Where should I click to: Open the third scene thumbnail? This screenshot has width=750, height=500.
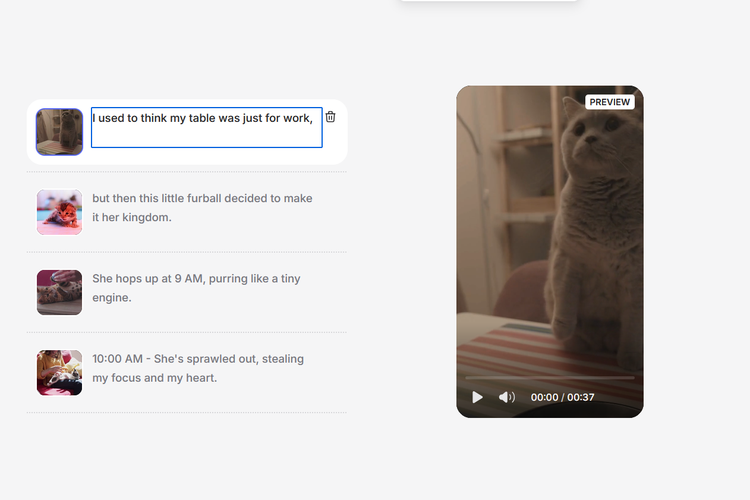pyautogui.click(x=59, y=292)
